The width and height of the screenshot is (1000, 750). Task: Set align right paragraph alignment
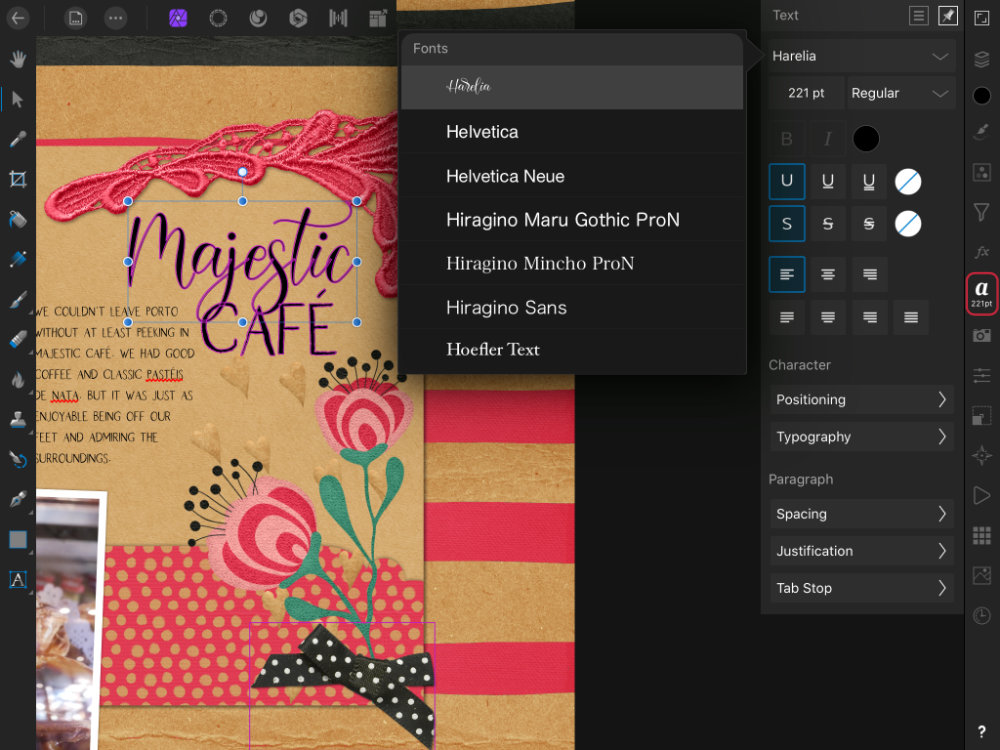[869, 274]
